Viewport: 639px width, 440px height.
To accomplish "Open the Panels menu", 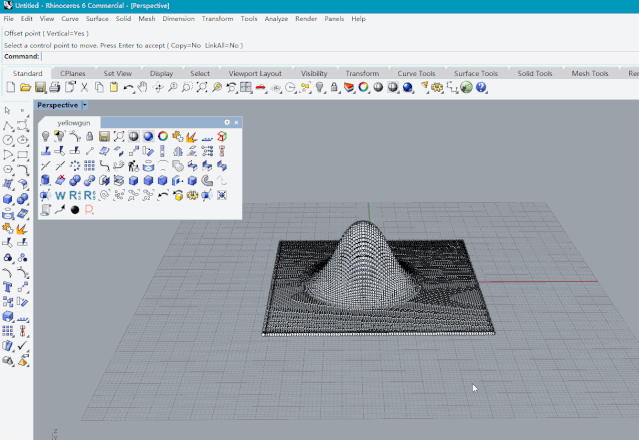I will [334, 19].
